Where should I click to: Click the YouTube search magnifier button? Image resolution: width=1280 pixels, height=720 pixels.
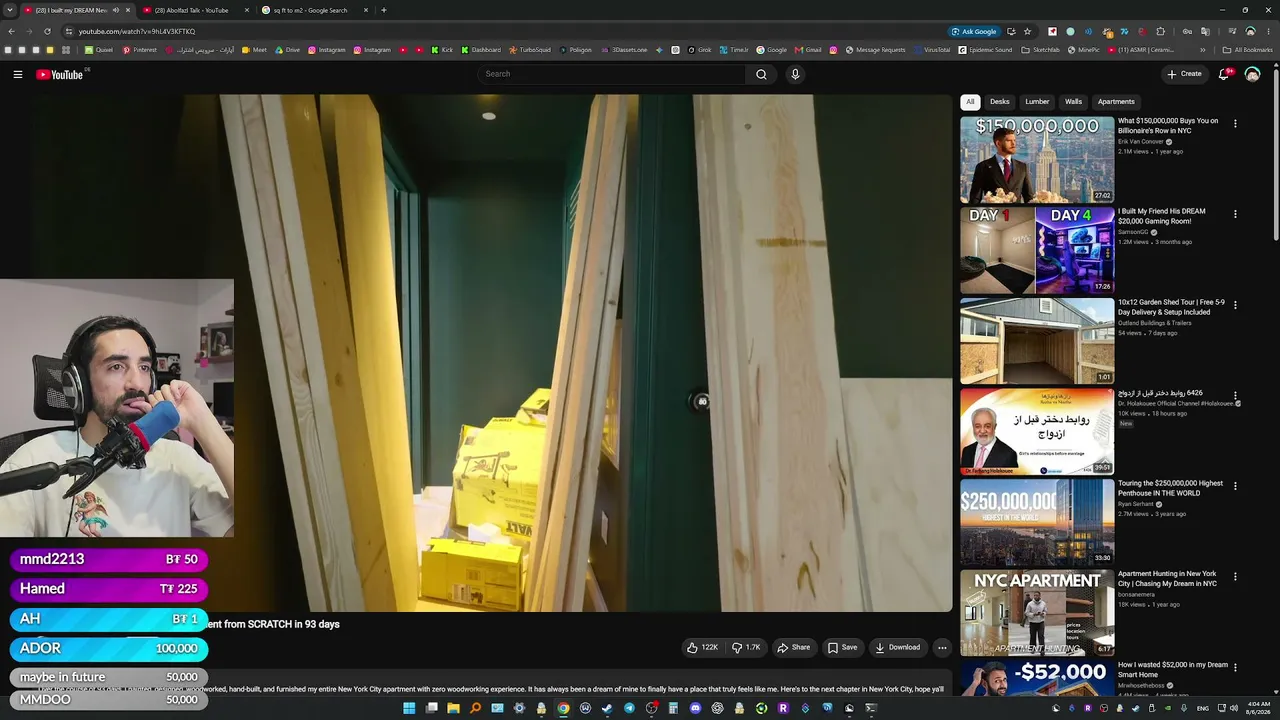click(761, 74)
